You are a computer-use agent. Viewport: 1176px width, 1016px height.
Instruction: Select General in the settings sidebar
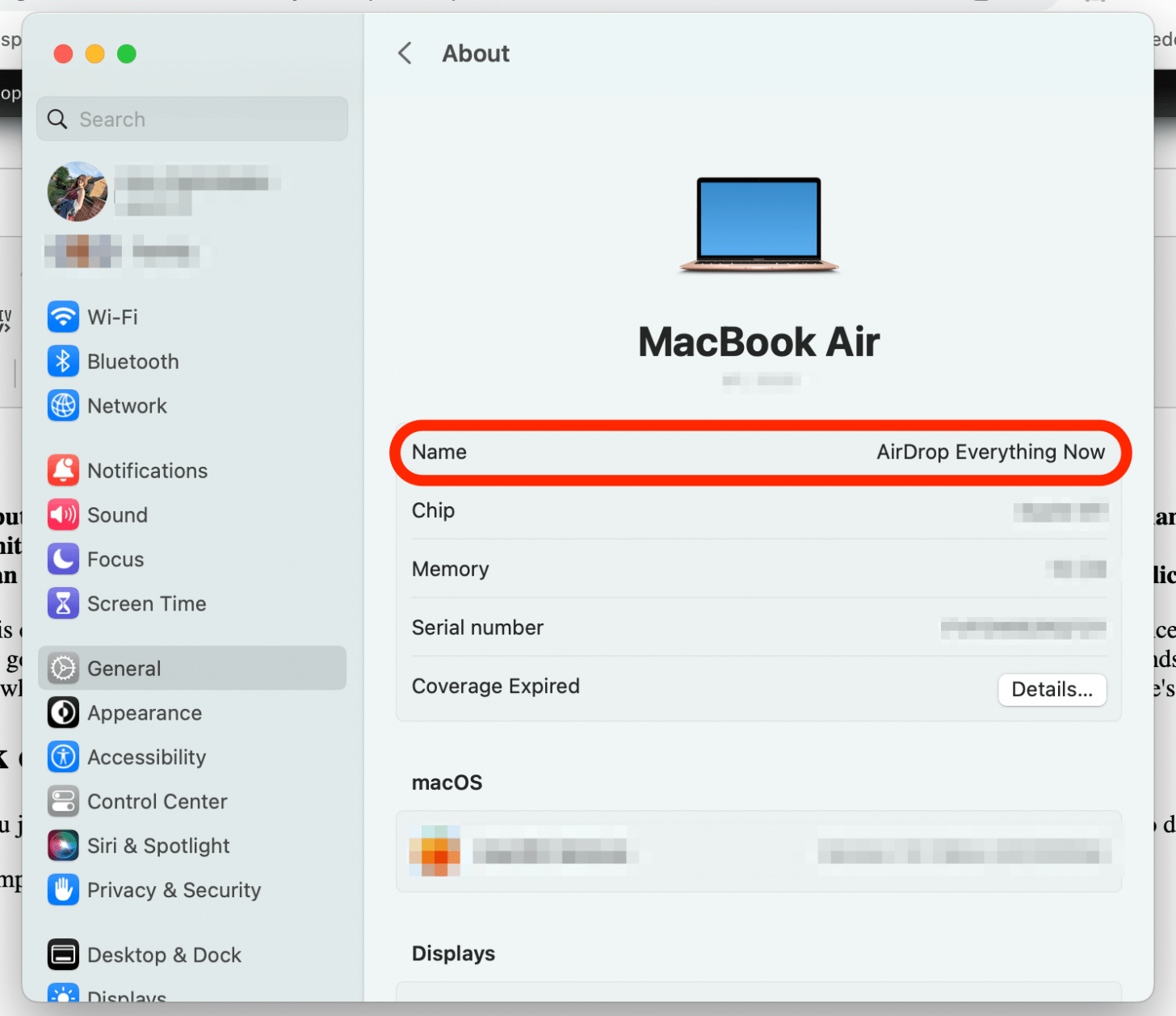(x=123, y=668)
